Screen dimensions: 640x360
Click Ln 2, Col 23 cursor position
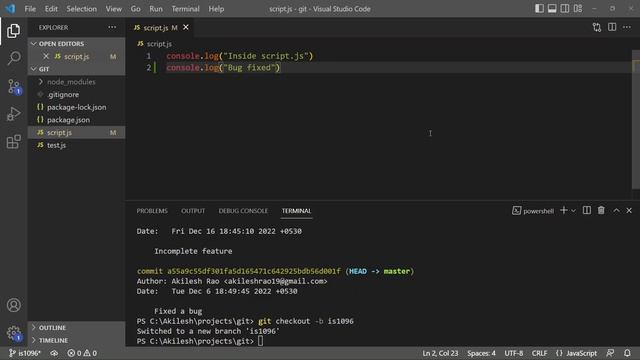coord(440,353)
